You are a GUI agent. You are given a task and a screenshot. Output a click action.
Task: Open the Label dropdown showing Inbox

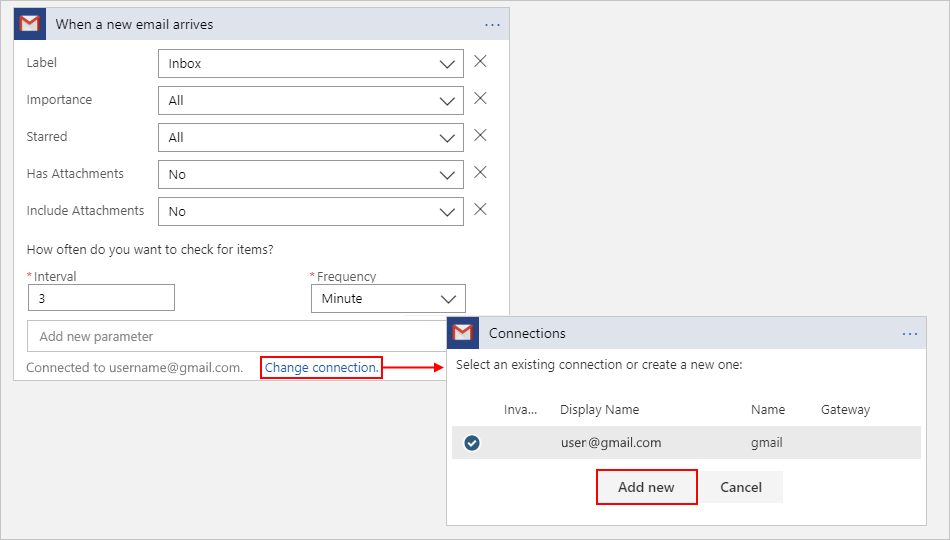(311, 64)
